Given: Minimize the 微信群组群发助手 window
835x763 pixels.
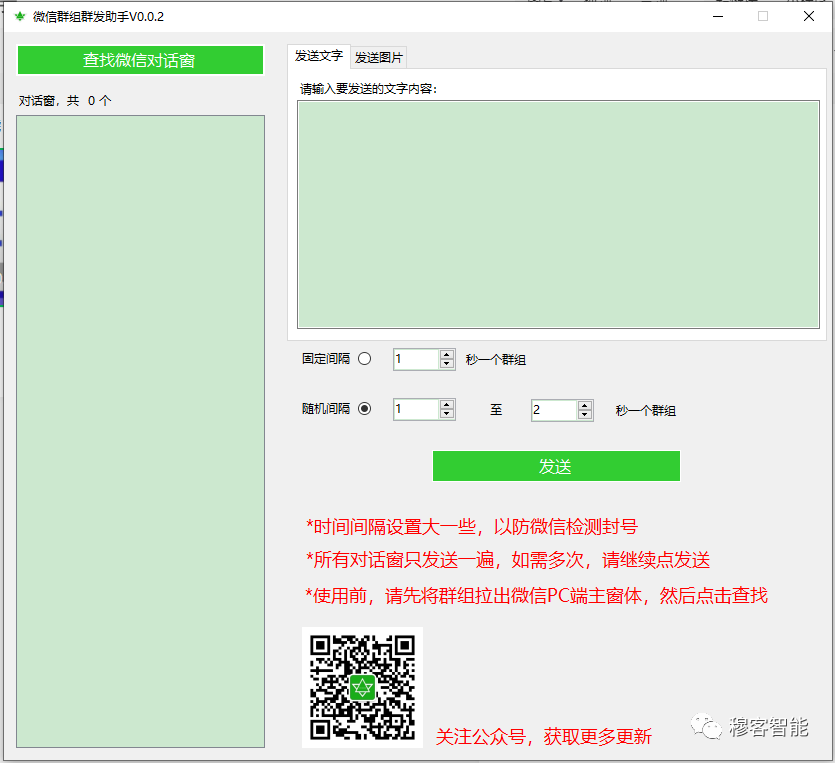Looking at the screenshot, I should [717, 16].
